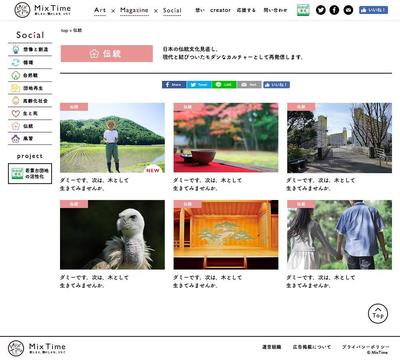Open the circular arrows category icon in sidebar

click(x=15, y=62)
